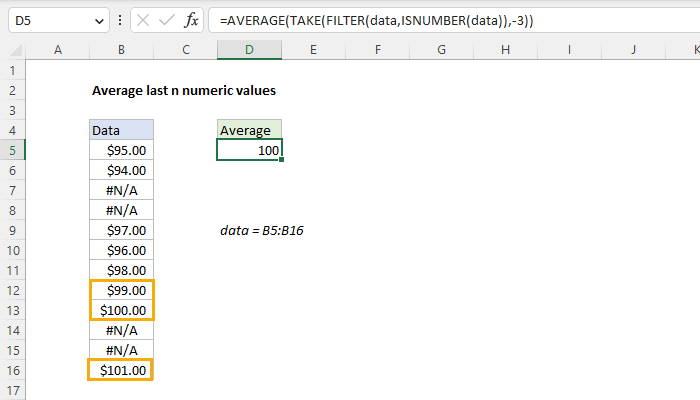The width and height of the screenshot is (700, 400).
Task: Click the cell with $100.00
Action: click(x=121, y=310)
